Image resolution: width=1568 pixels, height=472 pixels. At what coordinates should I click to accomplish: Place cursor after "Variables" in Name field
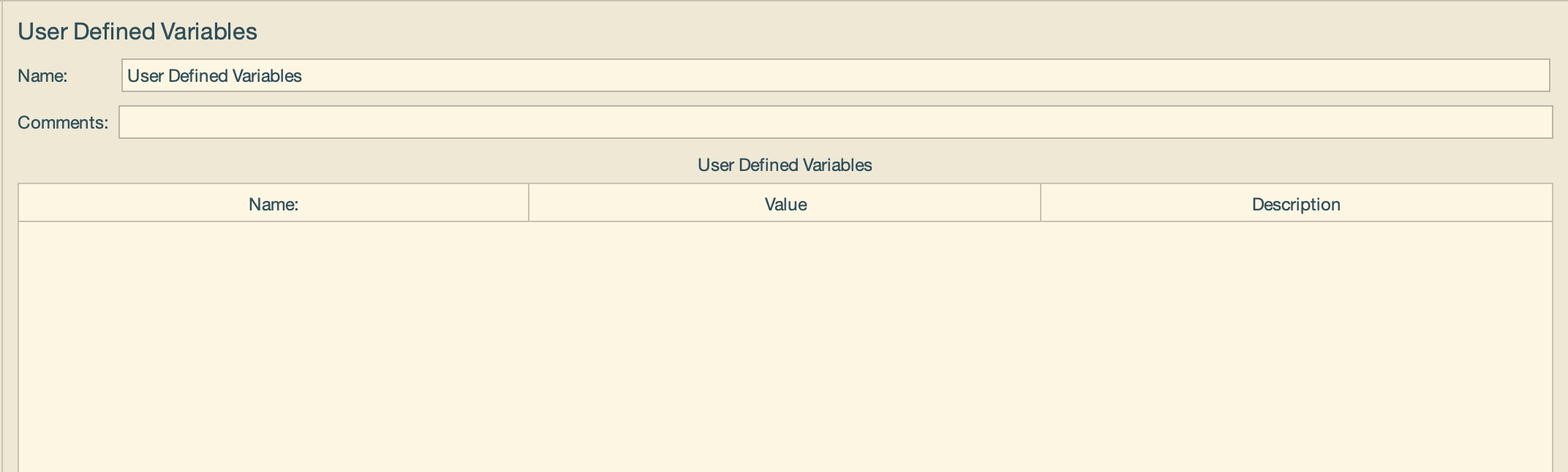tap(304, 76)
